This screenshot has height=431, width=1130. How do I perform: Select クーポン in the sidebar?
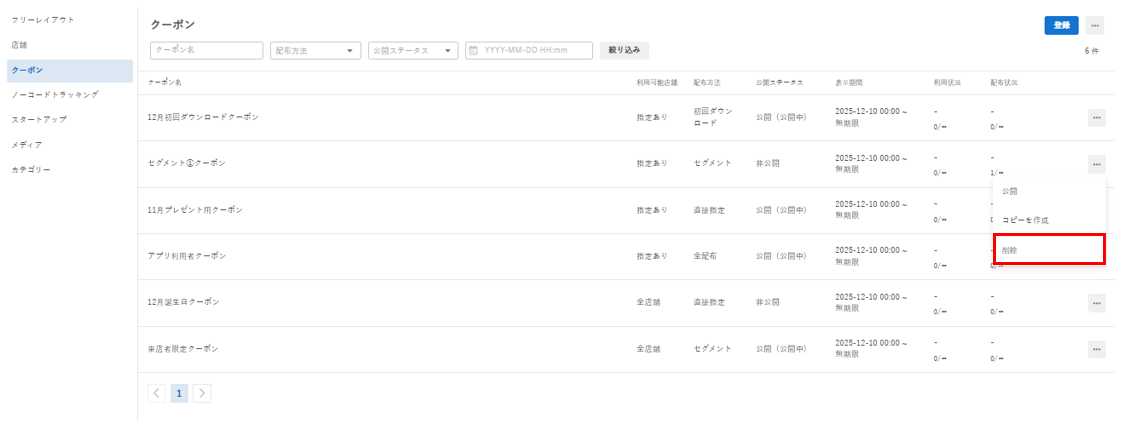pyautogui.click(x=70, y=71)
